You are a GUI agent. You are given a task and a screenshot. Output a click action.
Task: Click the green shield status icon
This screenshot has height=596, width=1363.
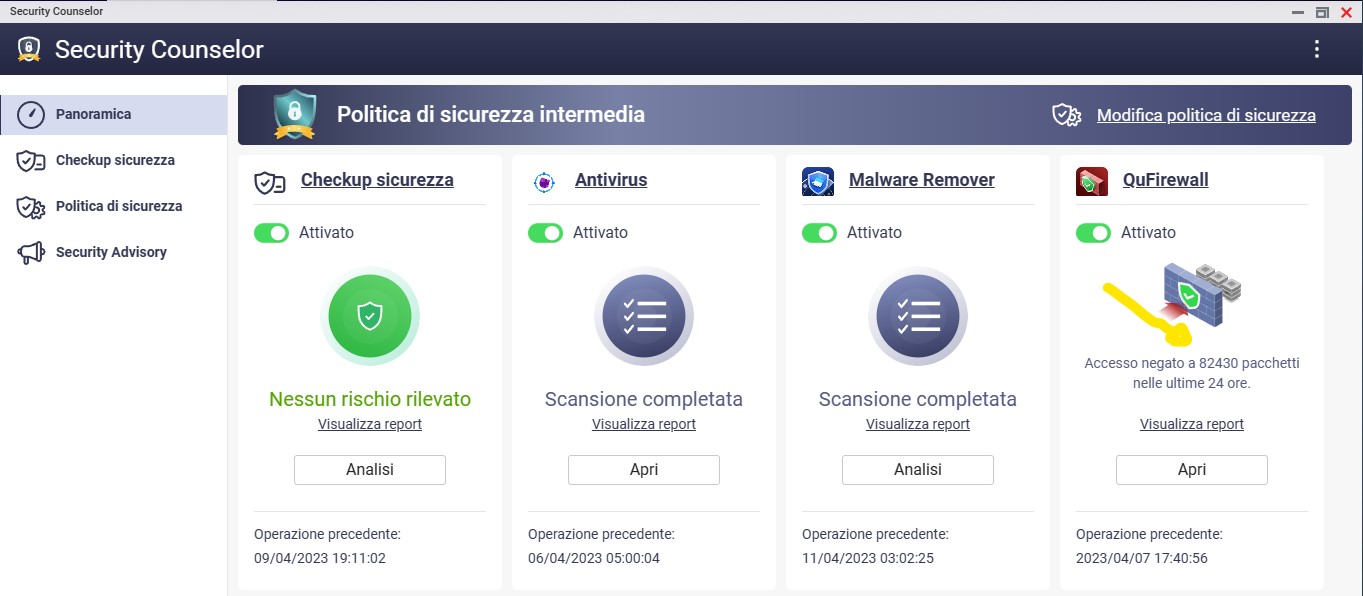(x=370, y=317)
